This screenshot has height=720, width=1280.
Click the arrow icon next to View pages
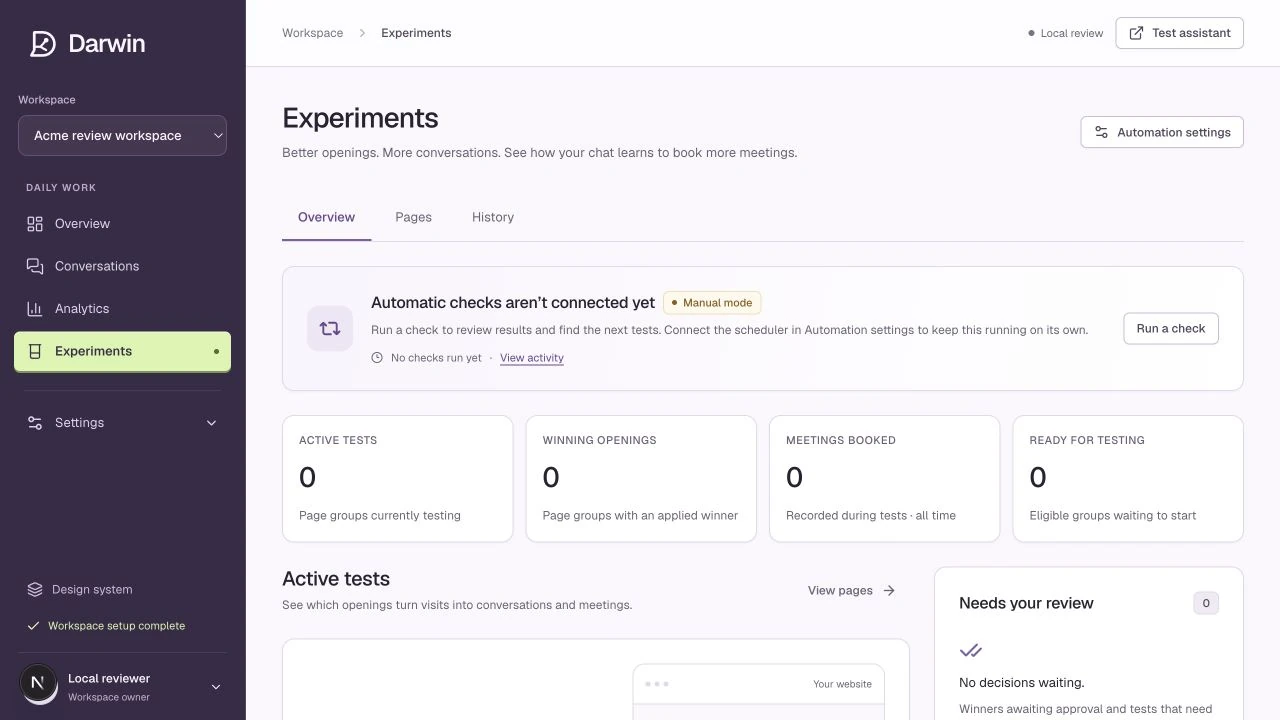(889, 591)
